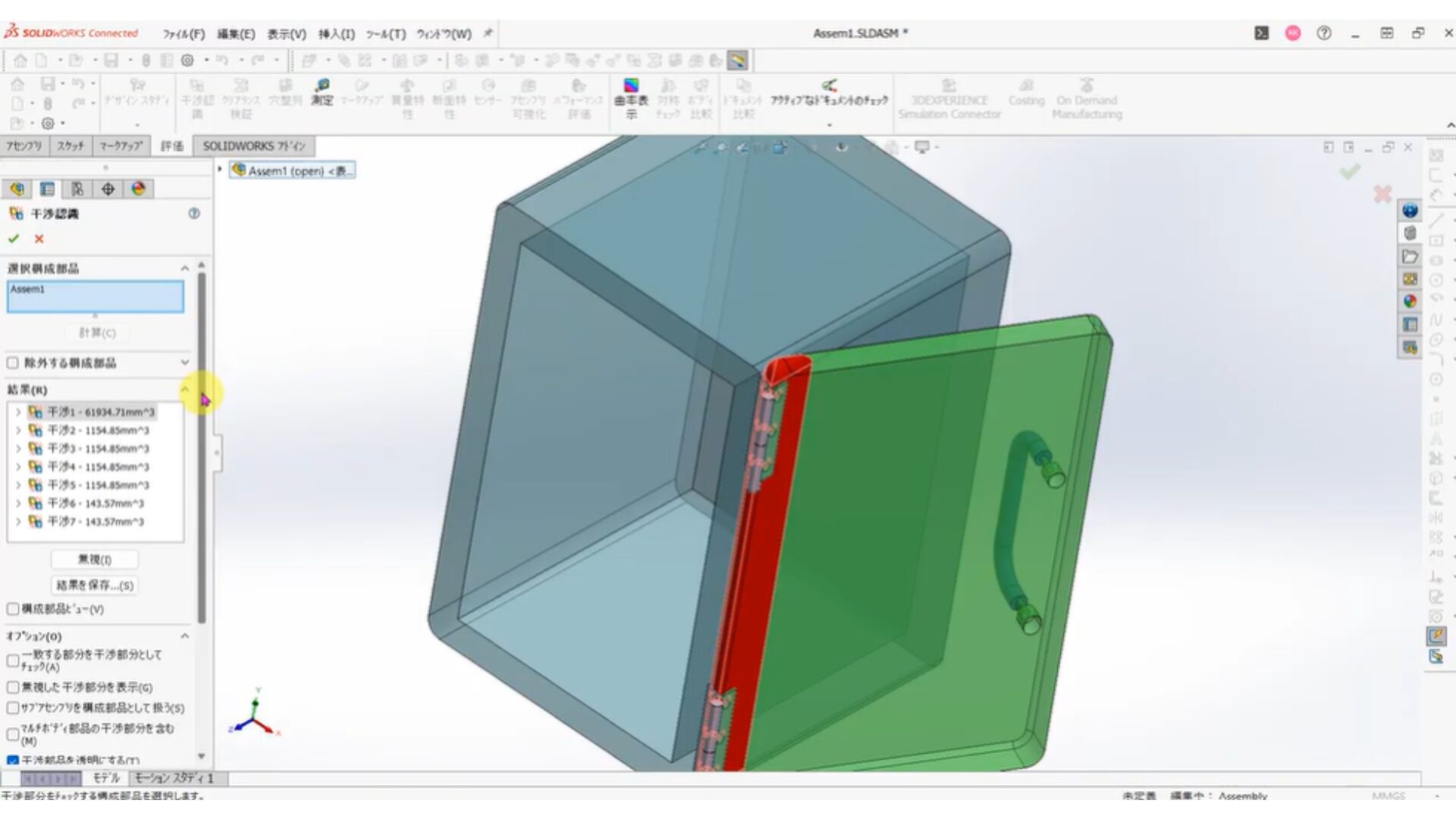Toggle the excluded components (除外する構成部品) checkbox
Screen dimensions: 1456x819
(x=12, y=363)
